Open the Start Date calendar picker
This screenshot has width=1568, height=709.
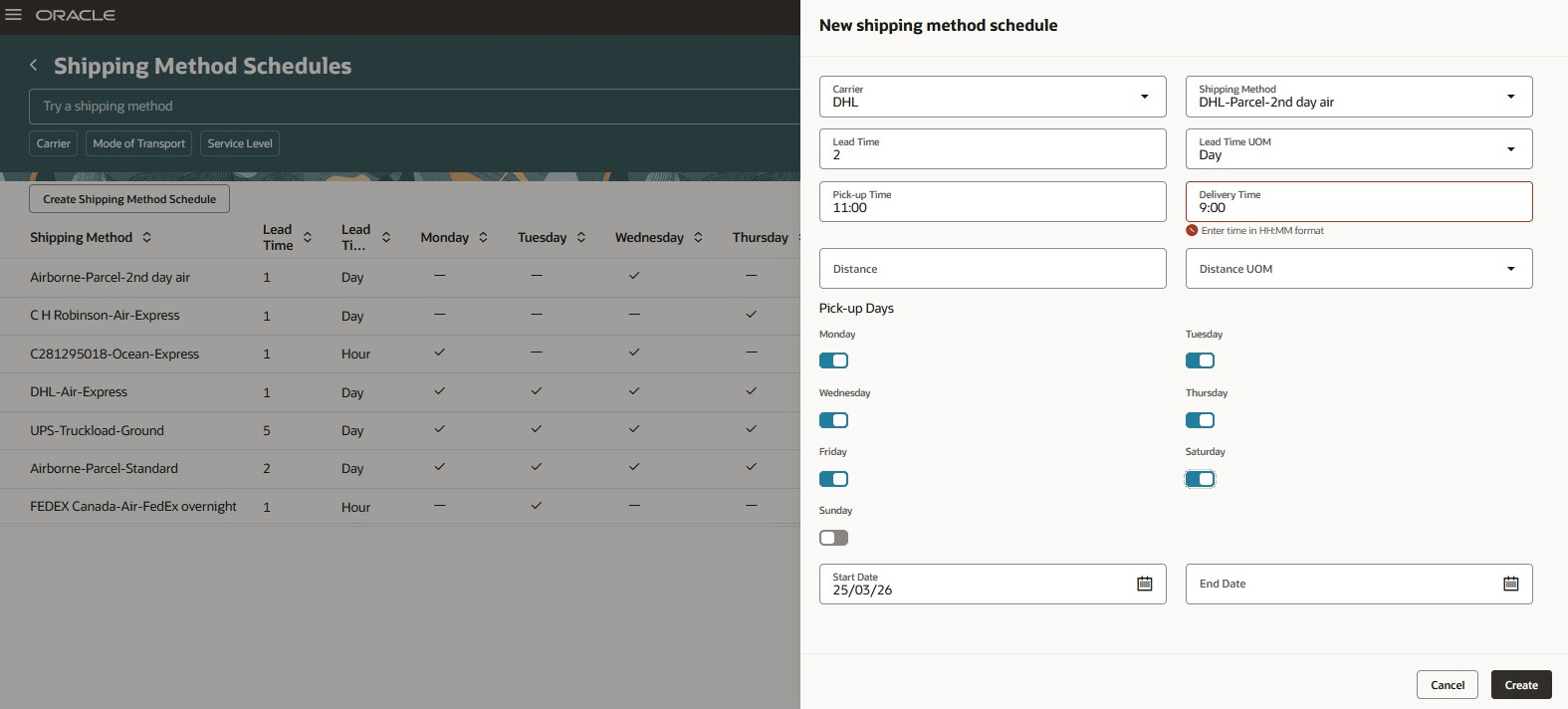(1145, 584)
